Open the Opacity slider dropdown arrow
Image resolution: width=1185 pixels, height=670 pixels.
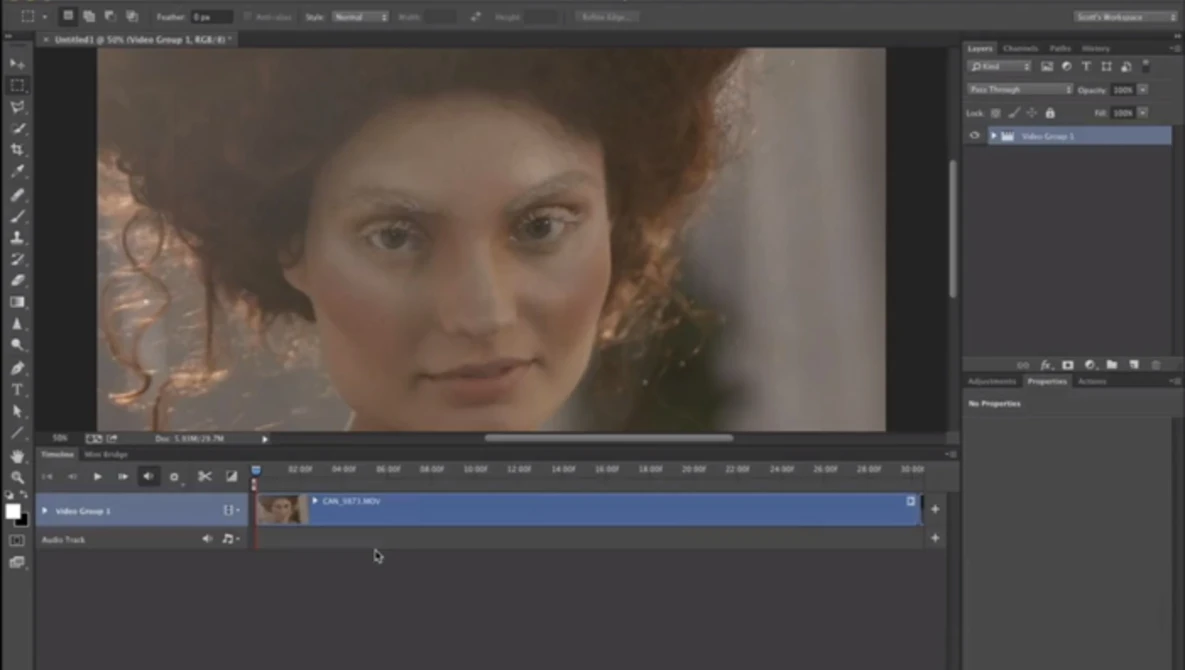pyautogui.click(x=1143, y=90)
